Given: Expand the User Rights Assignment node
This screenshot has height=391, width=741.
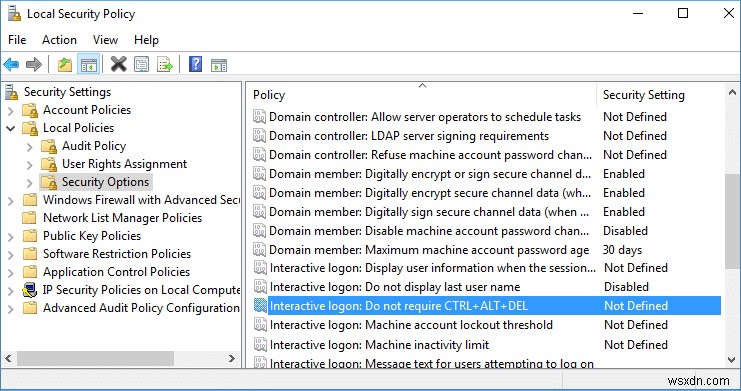Looking at the screenshot, I should (x=30, y=165).
